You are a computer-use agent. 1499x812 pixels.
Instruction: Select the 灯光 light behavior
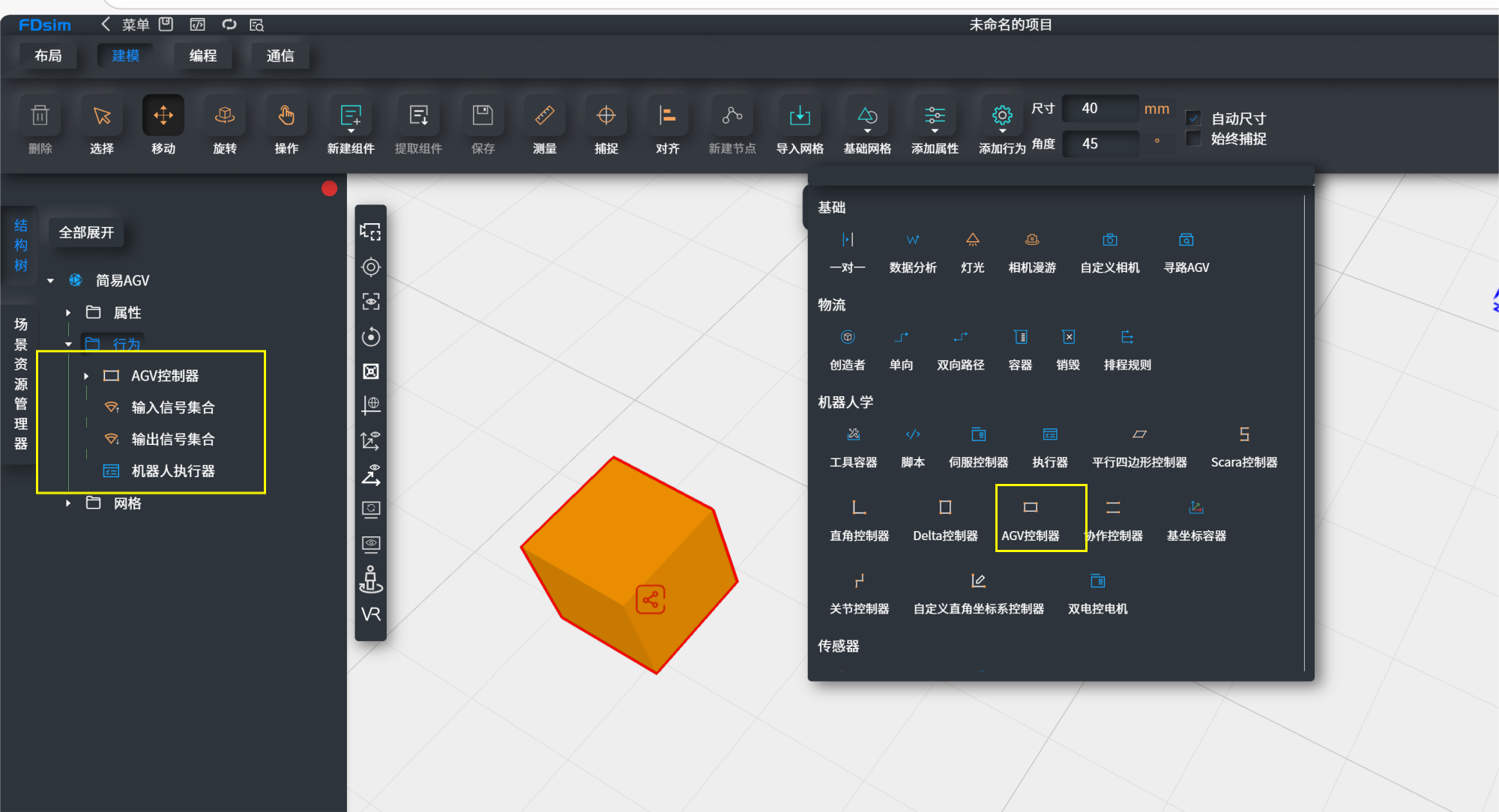coord(972,240)
